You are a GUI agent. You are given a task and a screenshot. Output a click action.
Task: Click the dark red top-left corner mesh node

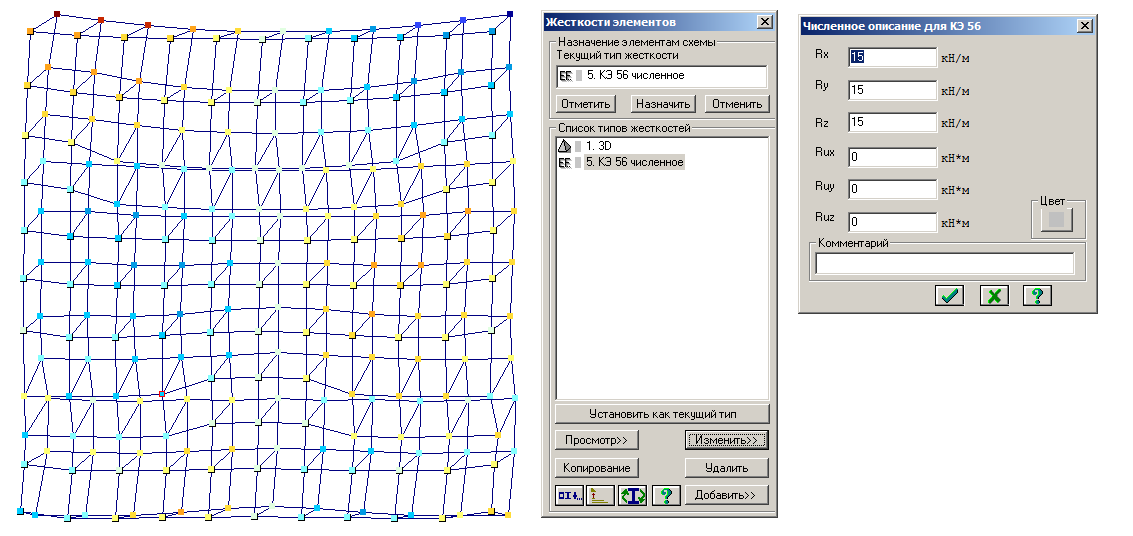(x=57, y=14)
